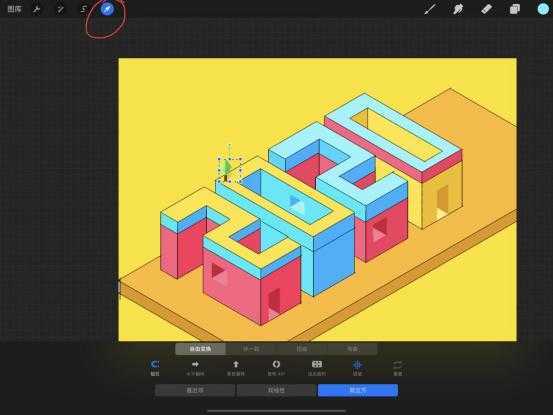Open the Adjustments magic wand menu

tap(60, 9)
